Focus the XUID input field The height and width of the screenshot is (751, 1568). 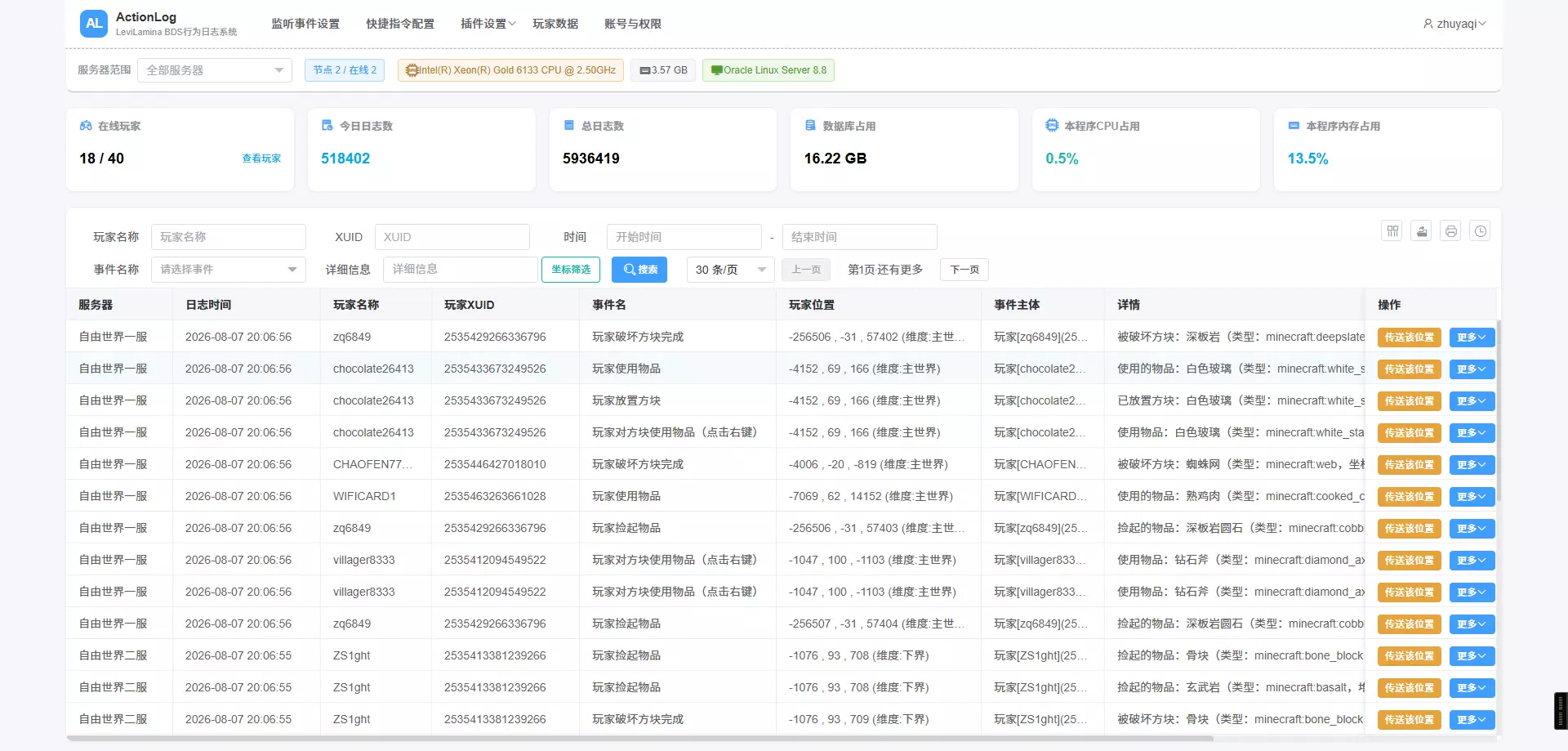[x=452, y=237]
